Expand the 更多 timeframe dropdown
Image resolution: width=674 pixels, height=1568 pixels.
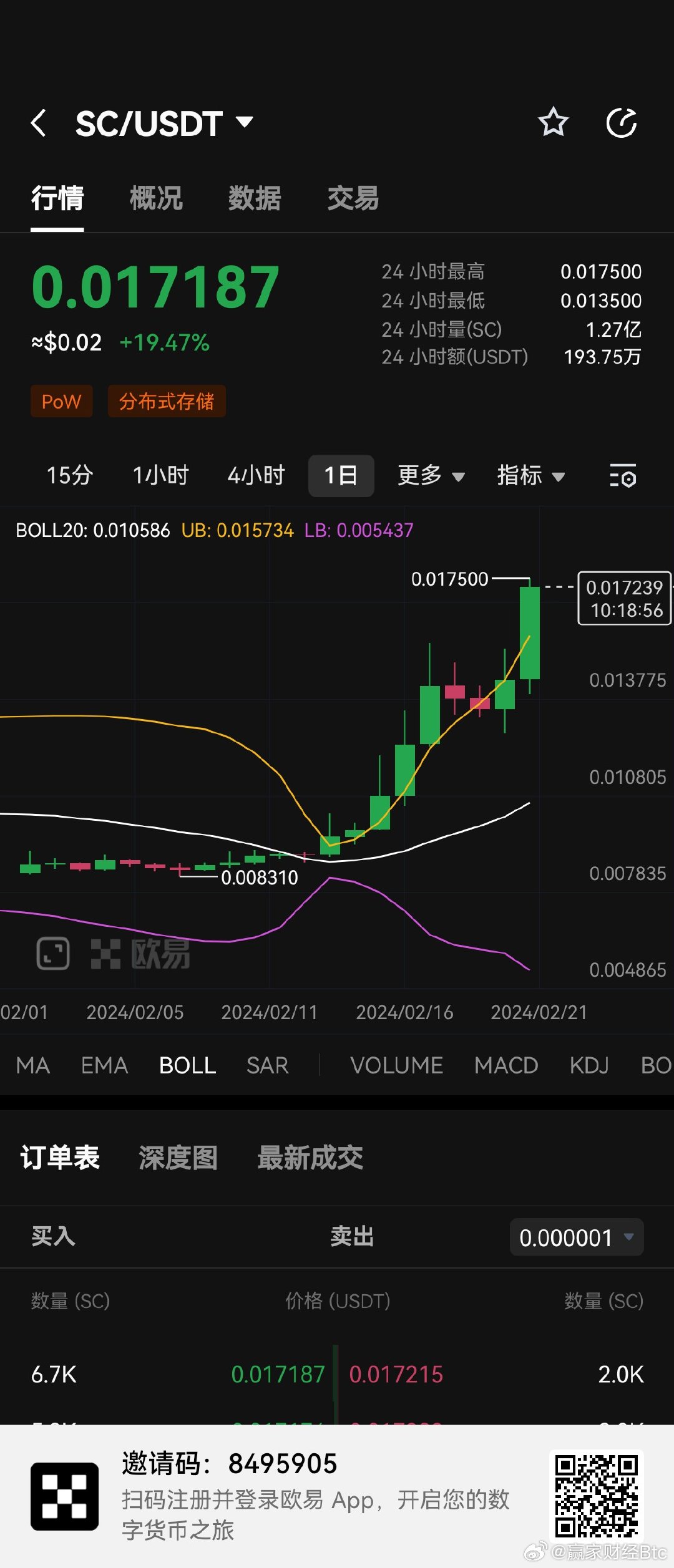pyautogui.click(x=431, y=476)
